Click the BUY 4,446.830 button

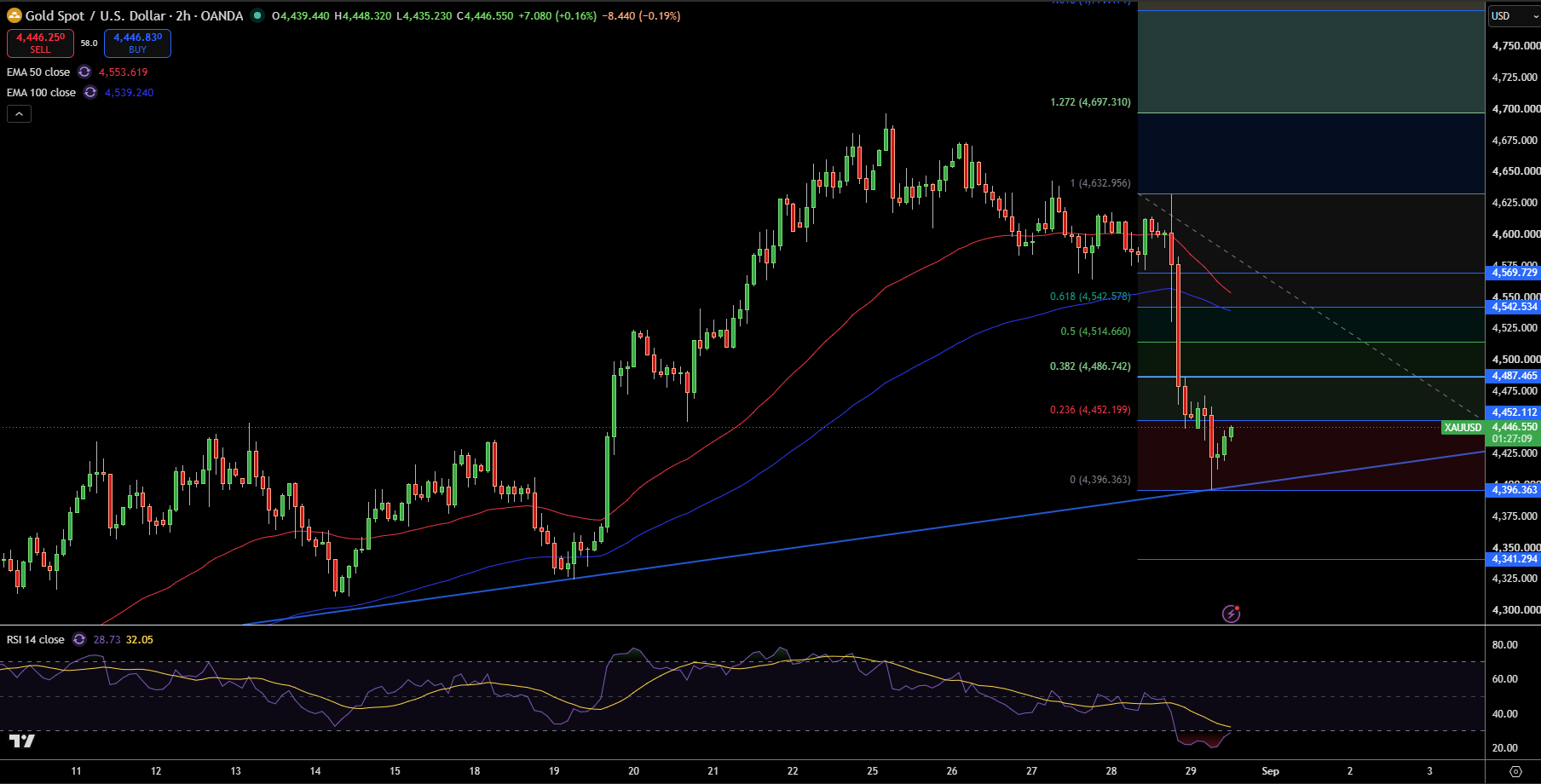(137, 43)
